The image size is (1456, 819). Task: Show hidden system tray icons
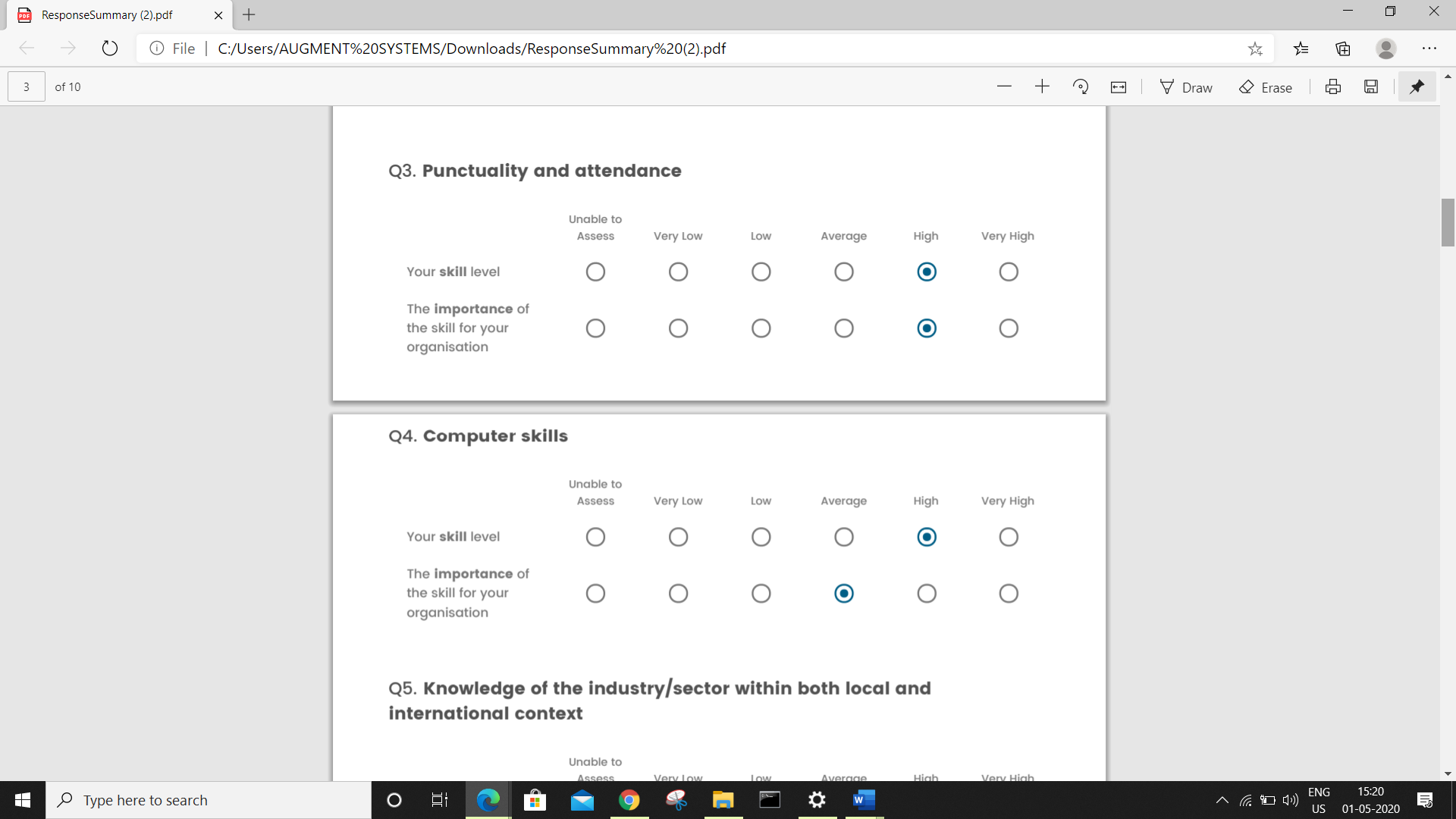[1222, 800]
